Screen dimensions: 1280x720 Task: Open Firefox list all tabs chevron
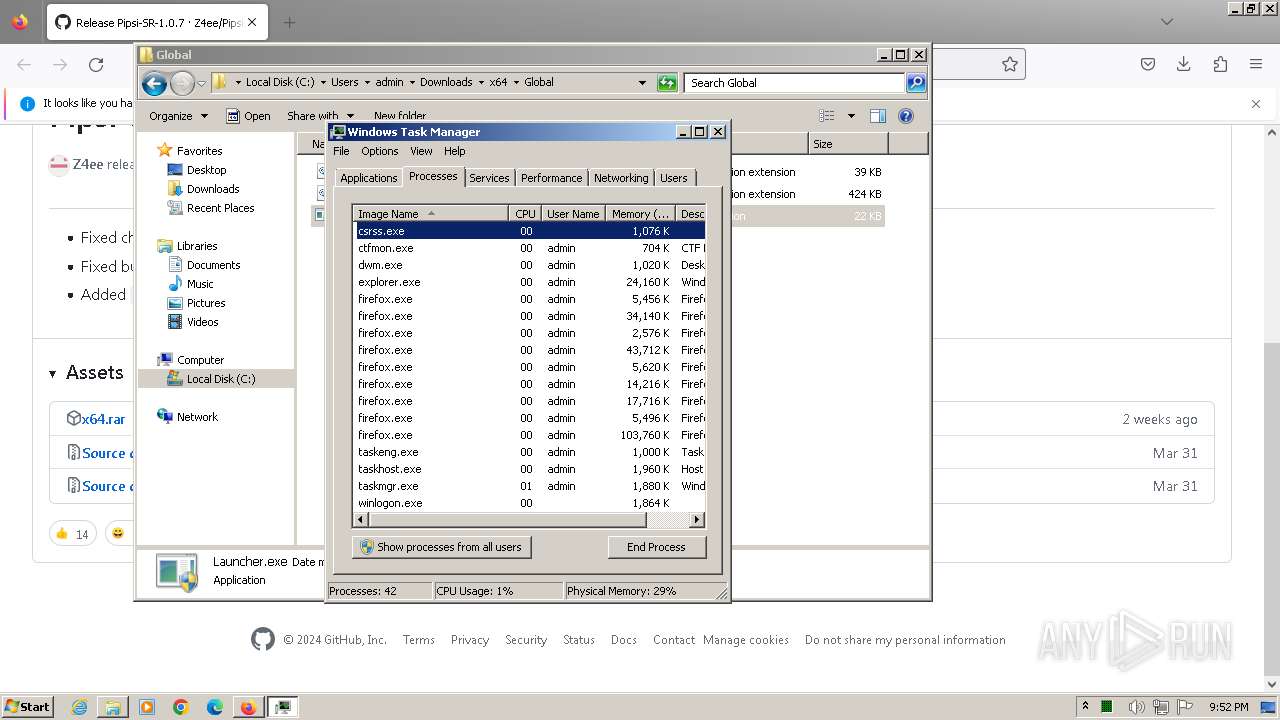pyautogui.click(x=1167, y=22)
